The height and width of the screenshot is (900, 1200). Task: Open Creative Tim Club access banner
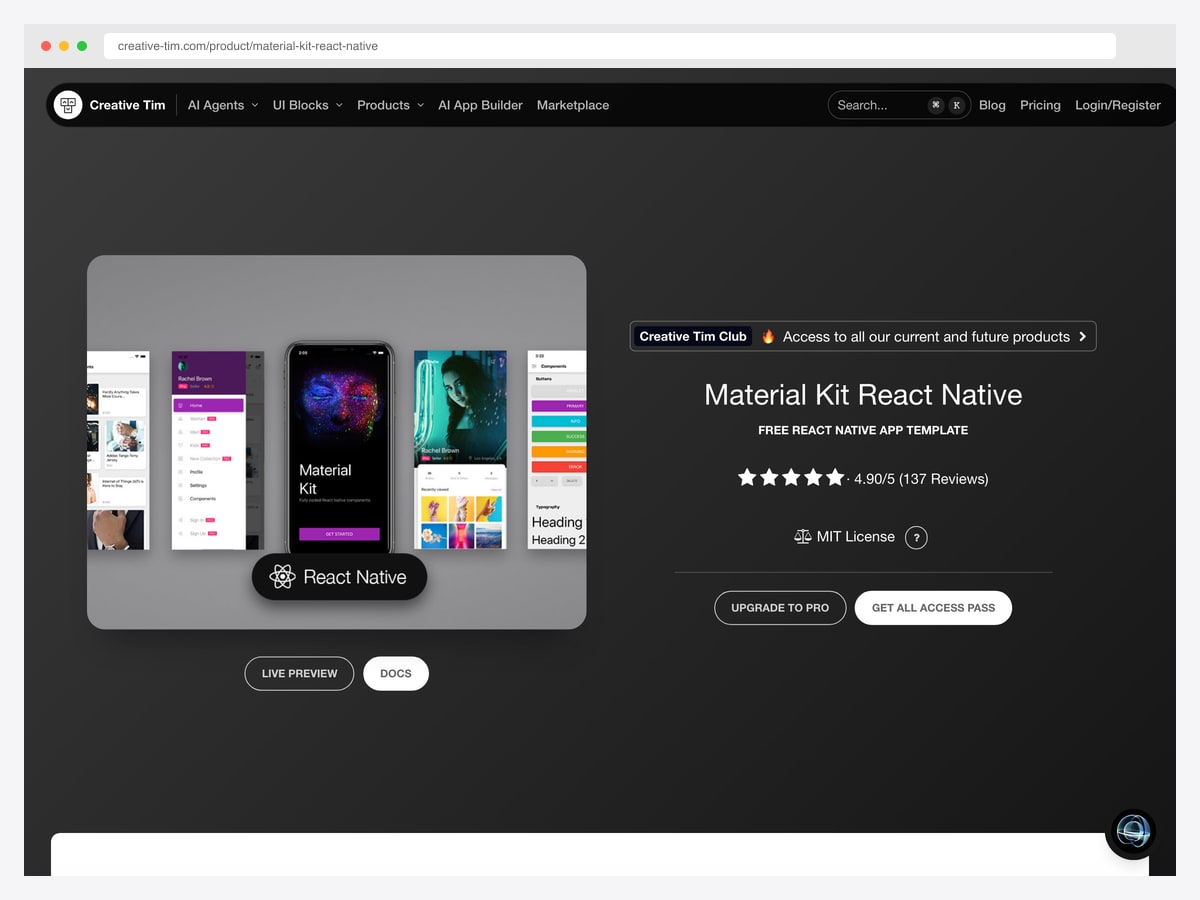pyautogui.click(x=863, y=336)
